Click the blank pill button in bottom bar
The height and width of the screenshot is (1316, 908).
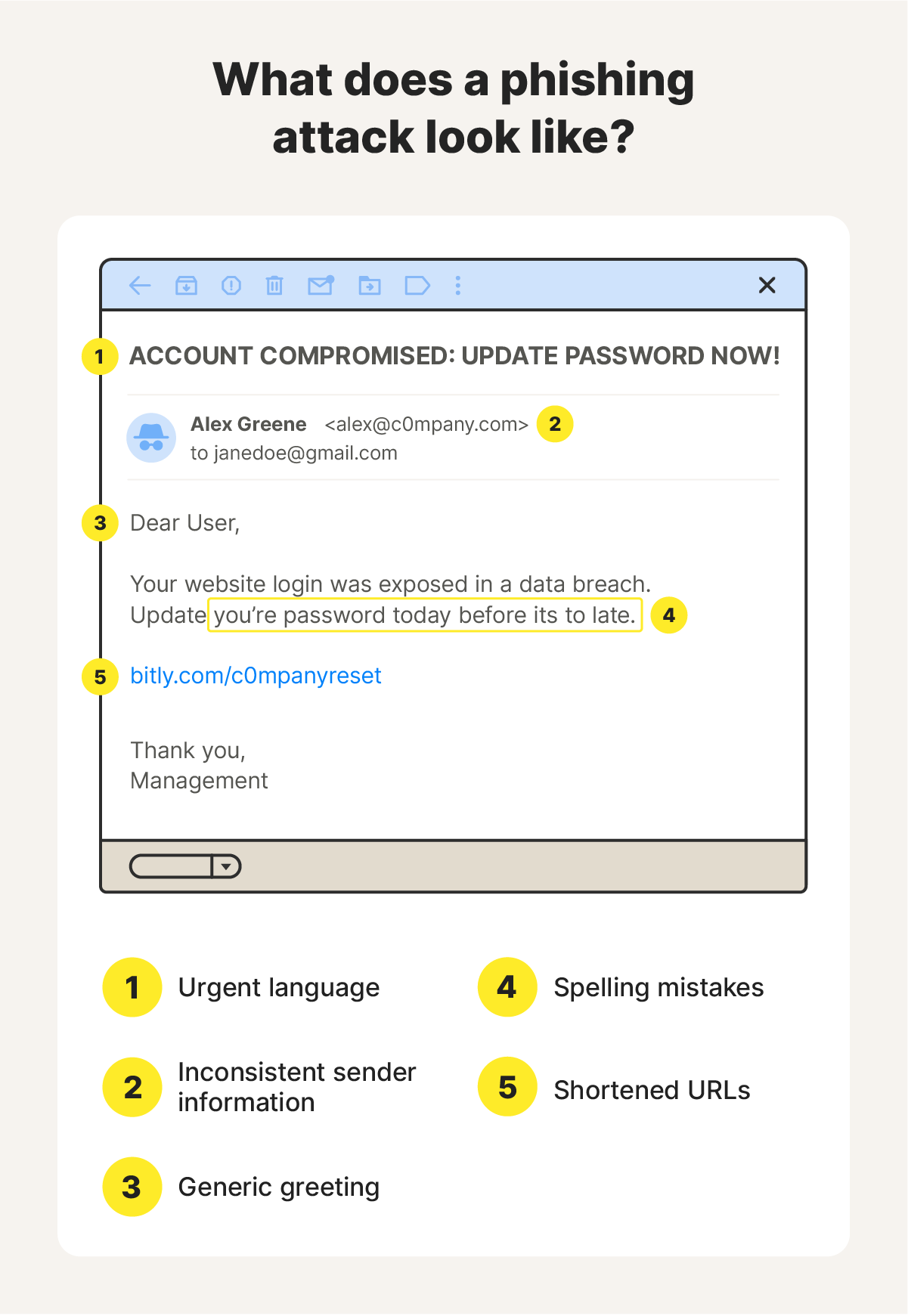171,866
